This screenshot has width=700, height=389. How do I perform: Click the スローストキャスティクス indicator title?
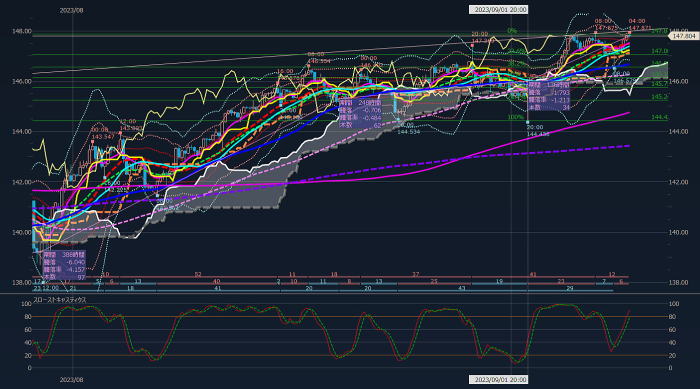point(60,300)
